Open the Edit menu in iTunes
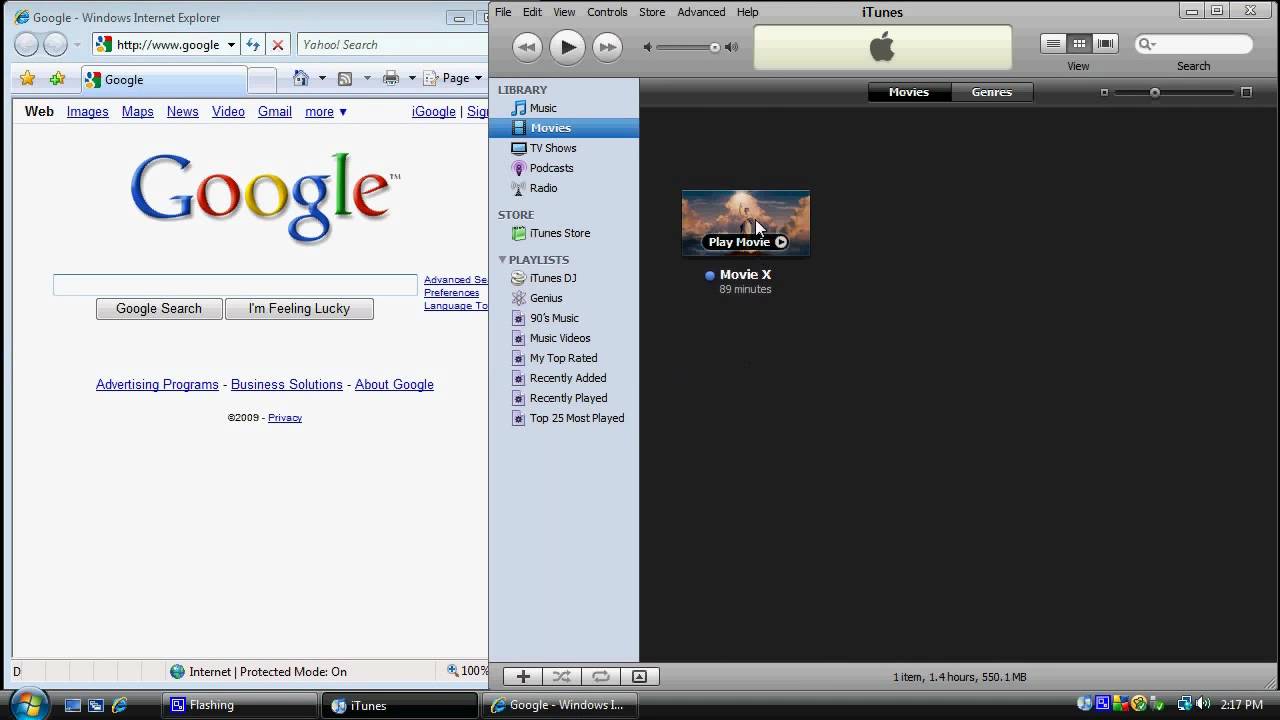Image resolution: width=1280 pixels, height=720 pixels. coord(532,12)
